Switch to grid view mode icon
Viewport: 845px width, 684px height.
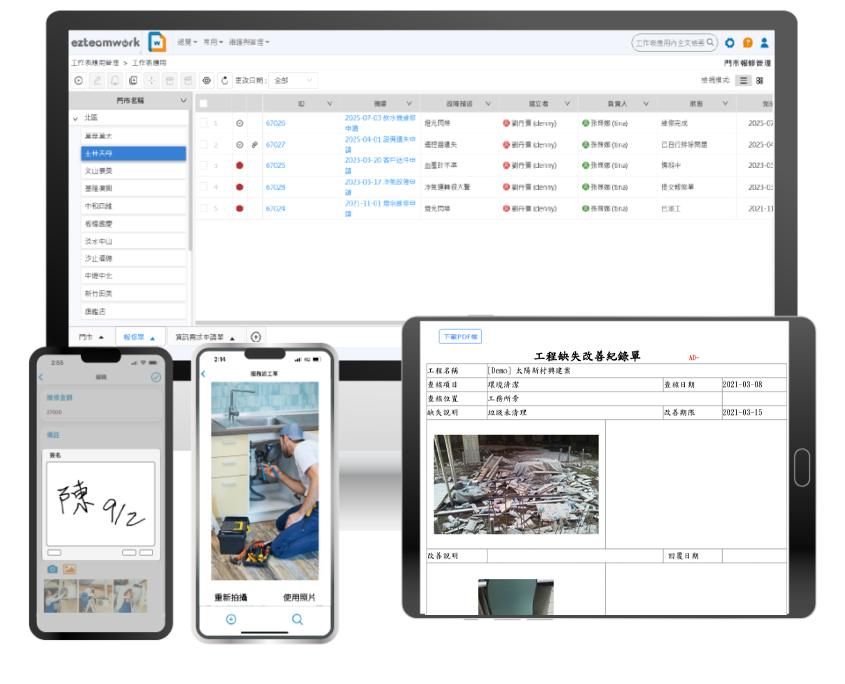pyautogui.click(x=760, y=81)
